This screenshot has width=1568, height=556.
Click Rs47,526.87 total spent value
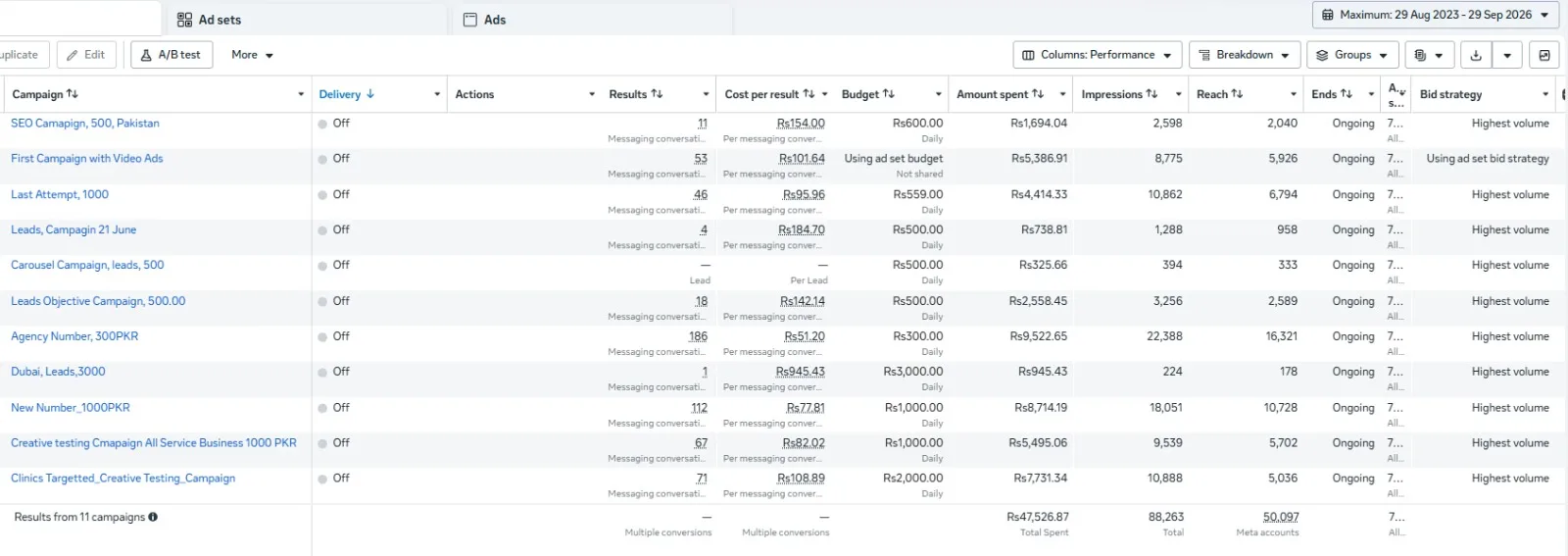[x=1038, y=517]
